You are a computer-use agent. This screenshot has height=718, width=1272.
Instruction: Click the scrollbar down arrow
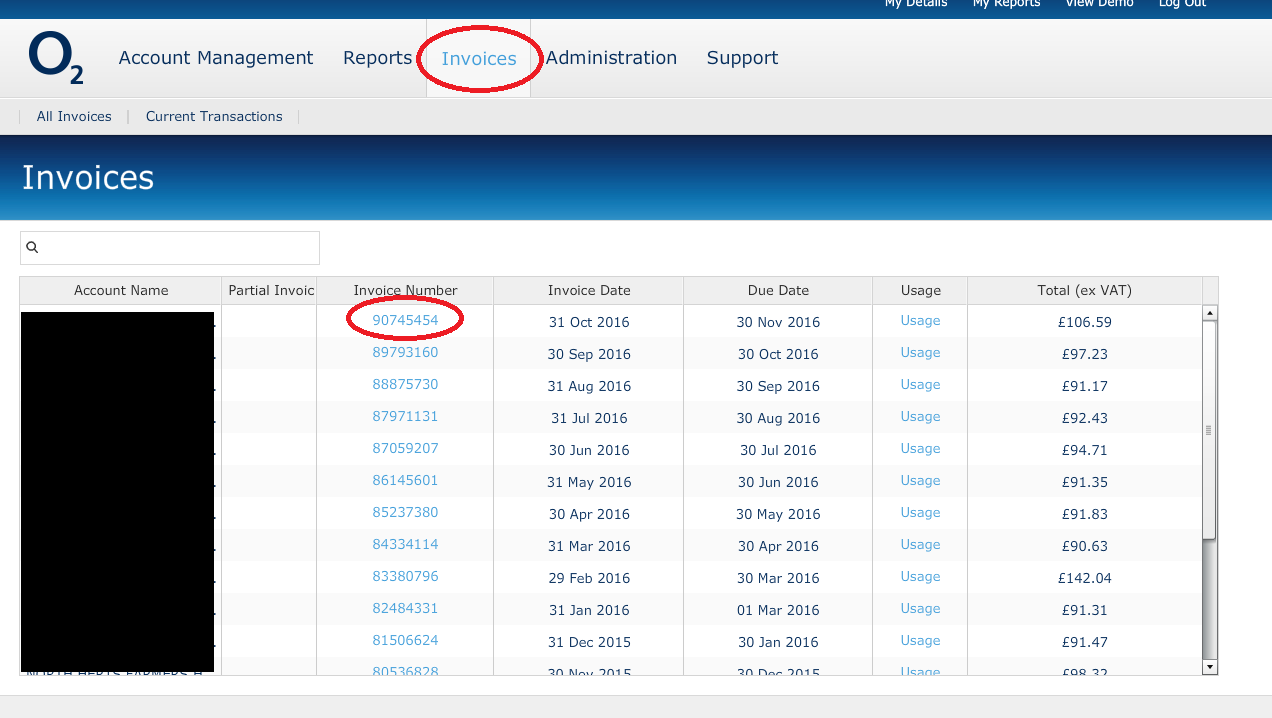click(1209, 666)
